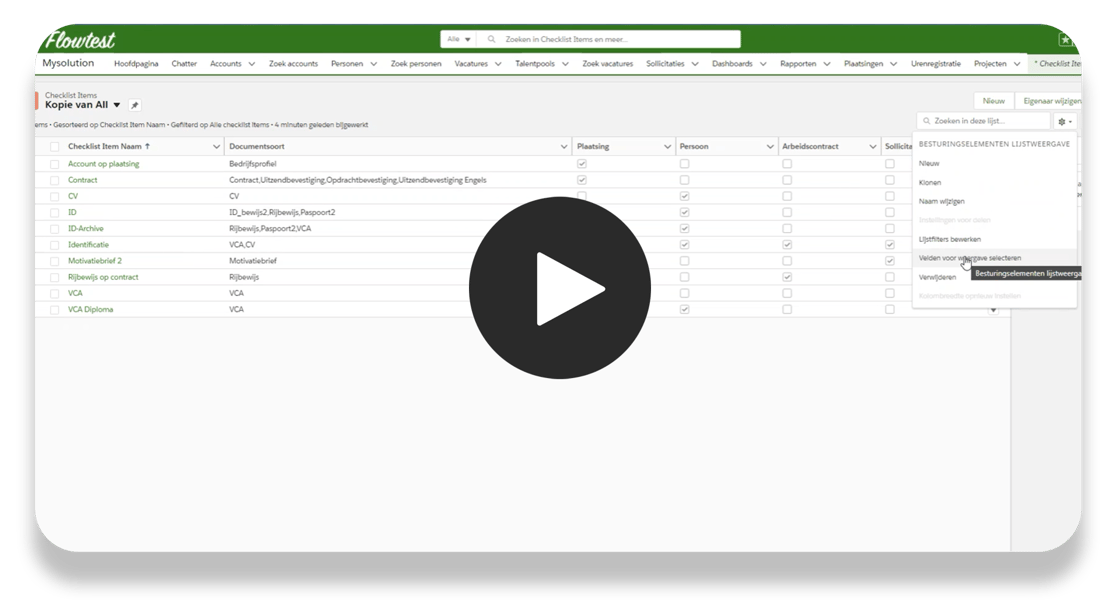Screen dimensions: 1120x609
Task: Select Lijstfilters bewerken menu entry
Action: click(994, 239)
